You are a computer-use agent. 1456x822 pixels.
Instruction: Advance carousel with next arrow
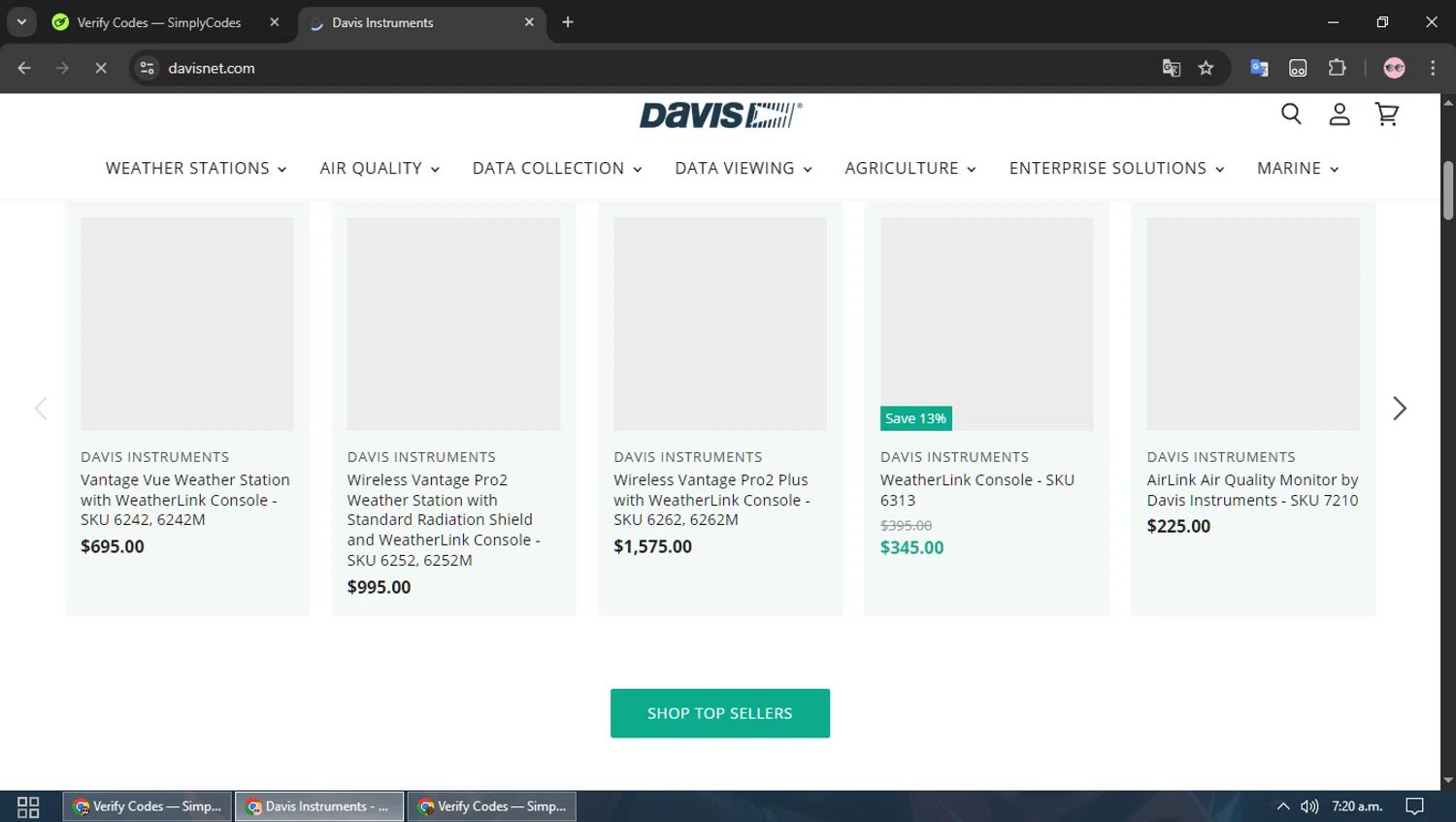[1399, 409]
